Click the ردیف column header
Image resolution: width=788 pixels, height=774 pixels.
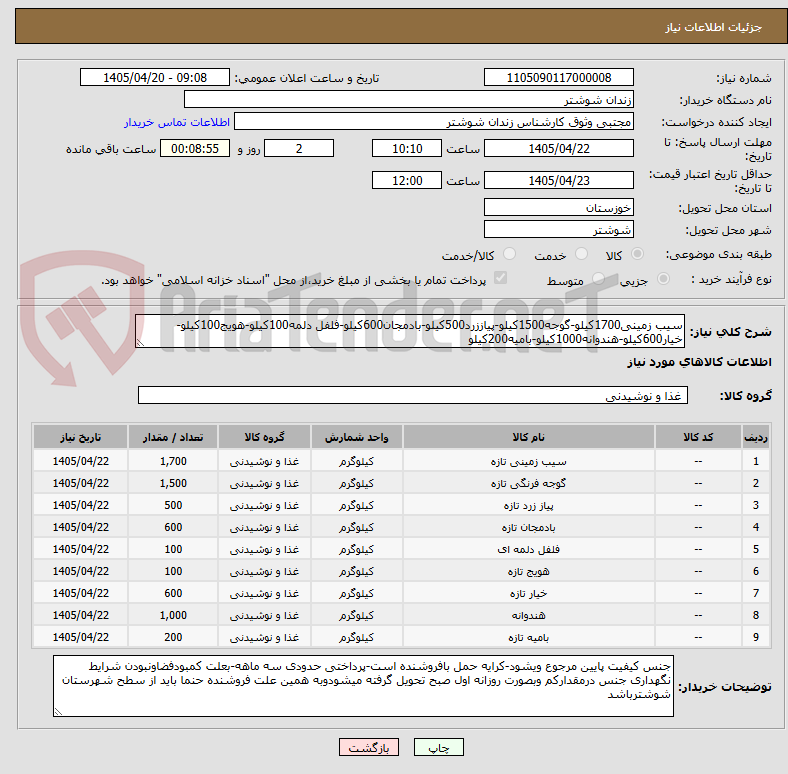(x=755, y=437)
